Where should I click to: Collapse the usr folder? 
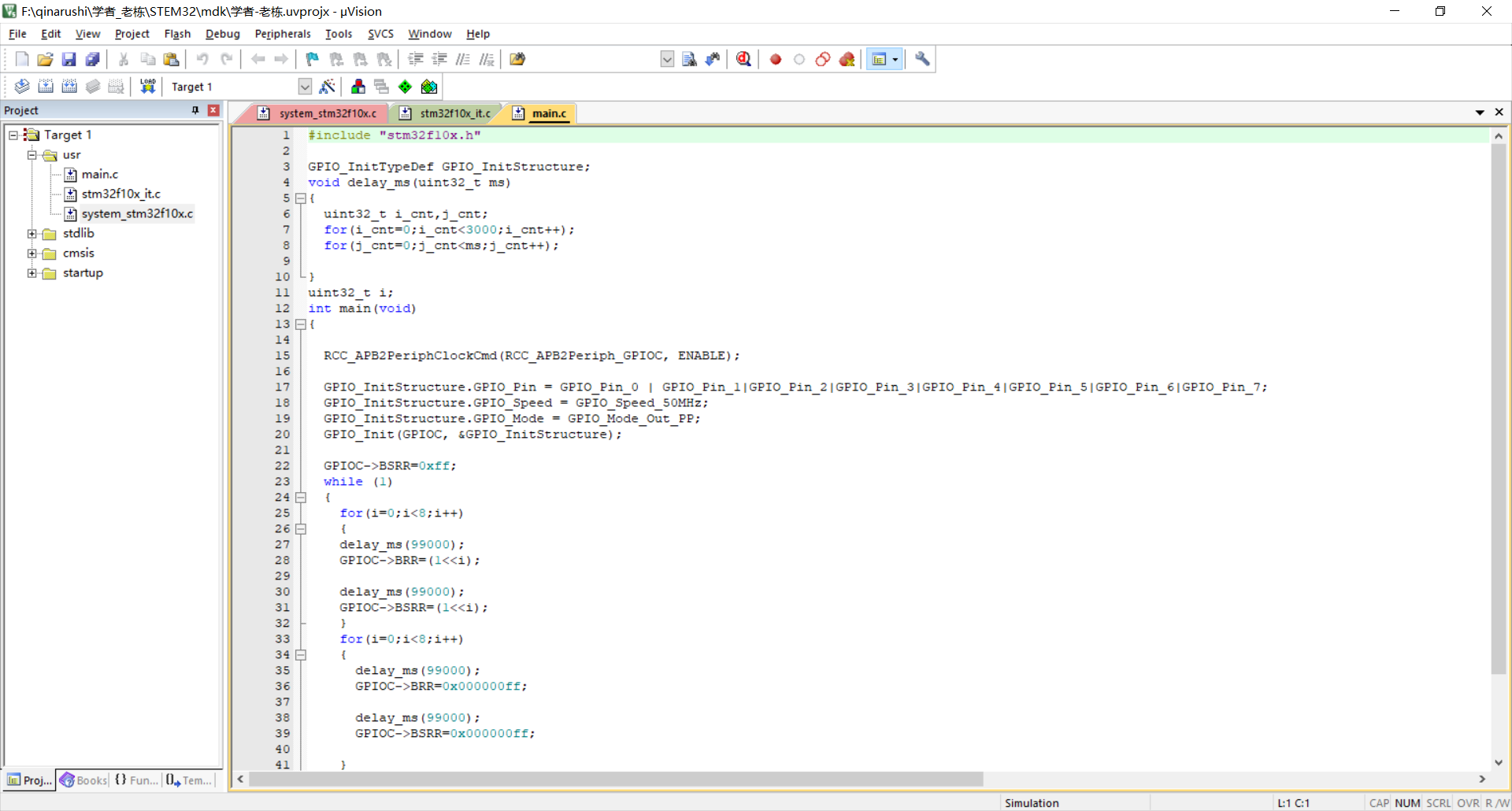click(32, 154)
